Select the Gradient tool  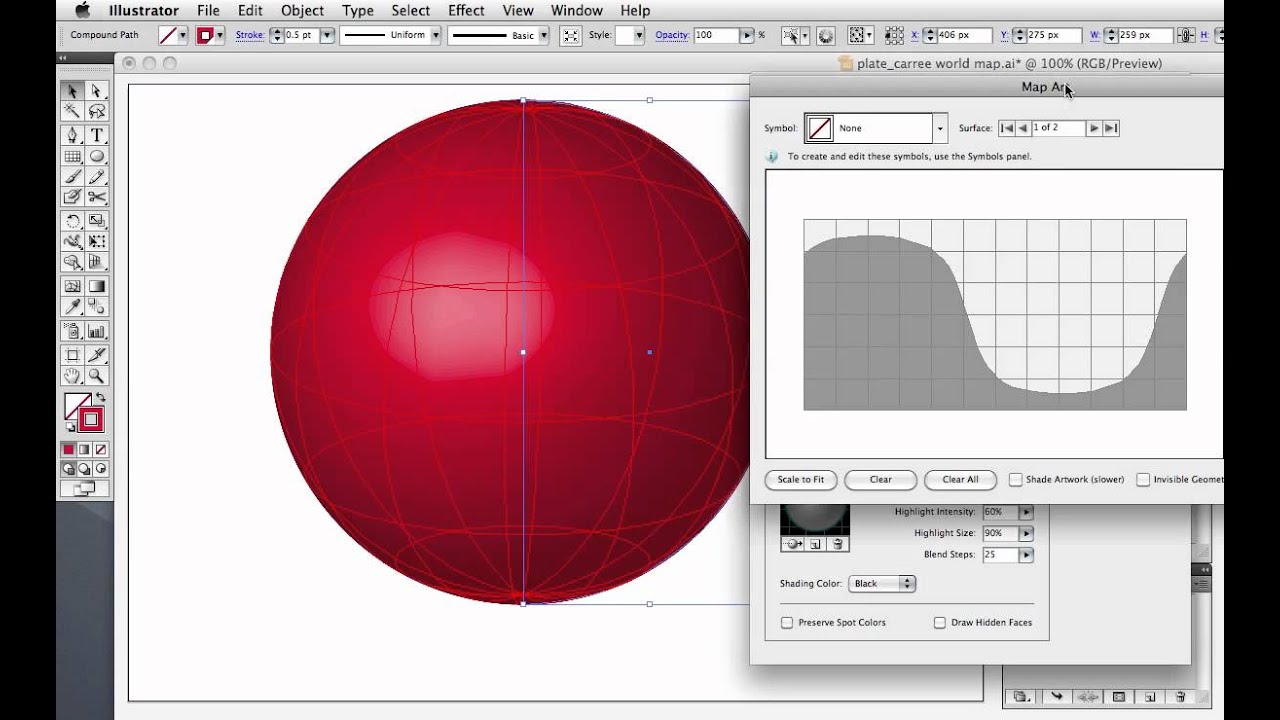coord(96,284)
